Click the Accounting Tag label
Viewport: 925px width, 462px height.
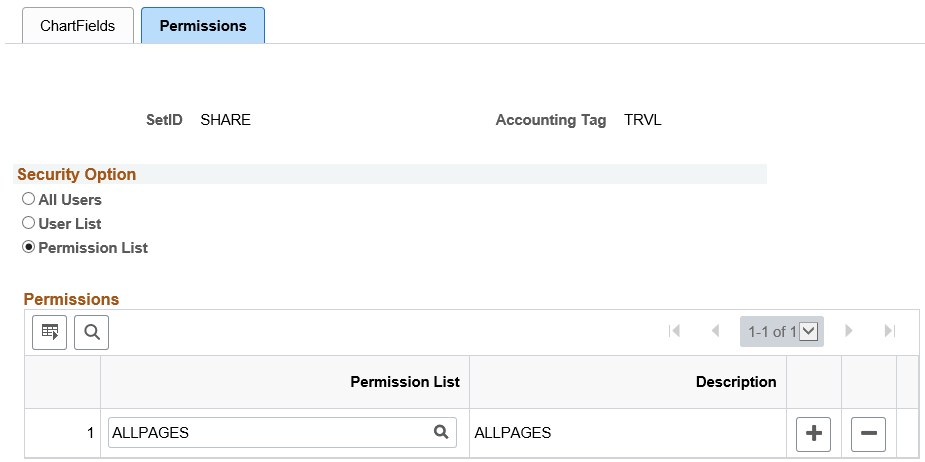coord(550,120)
